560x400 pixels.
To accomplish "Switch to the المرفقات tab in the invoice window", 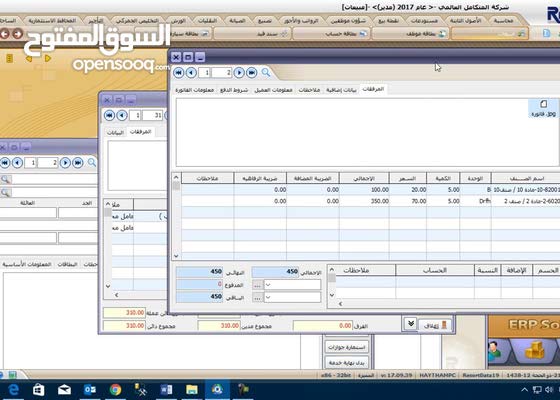I will click(x=373, y=89).
